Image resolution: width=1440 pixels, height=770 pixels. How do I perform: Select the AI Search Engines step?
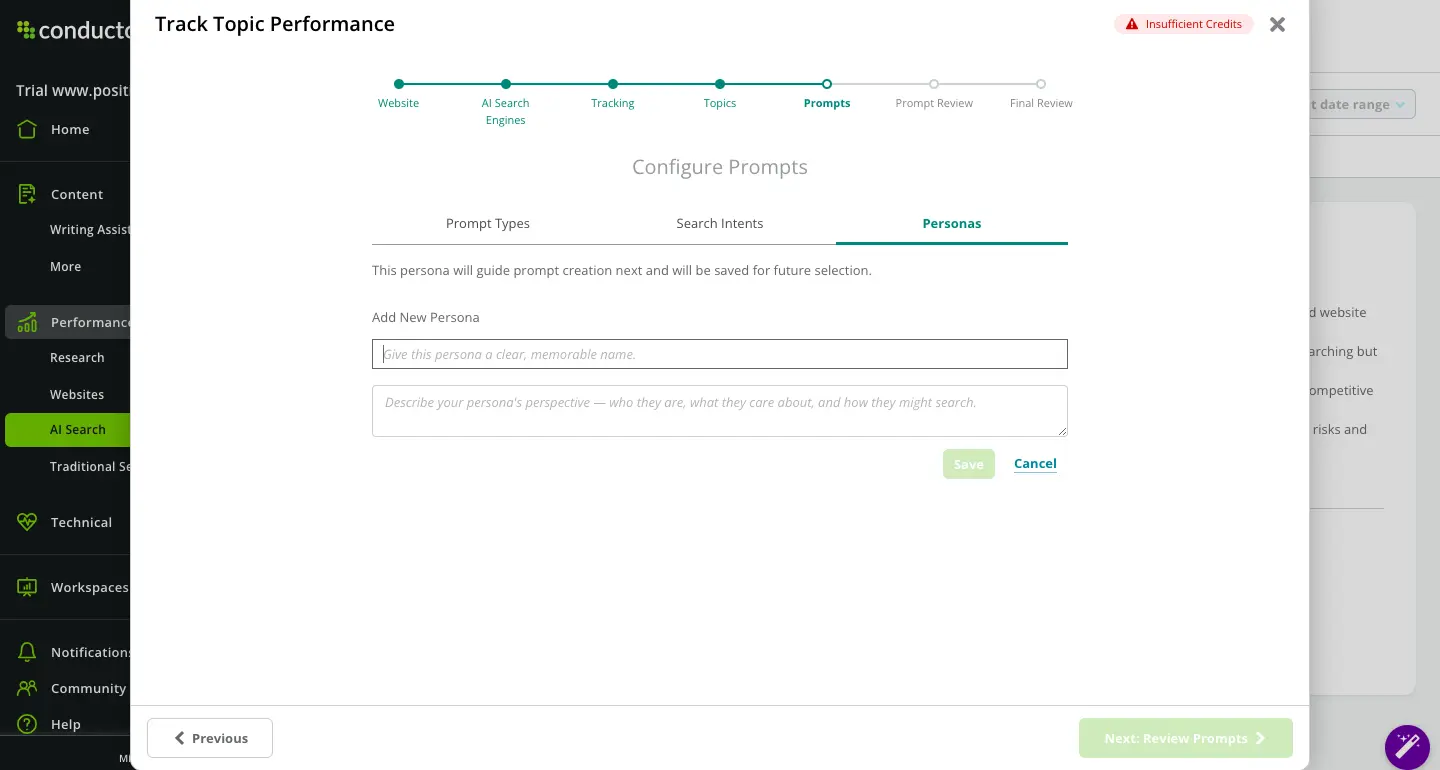coord(506,85)
